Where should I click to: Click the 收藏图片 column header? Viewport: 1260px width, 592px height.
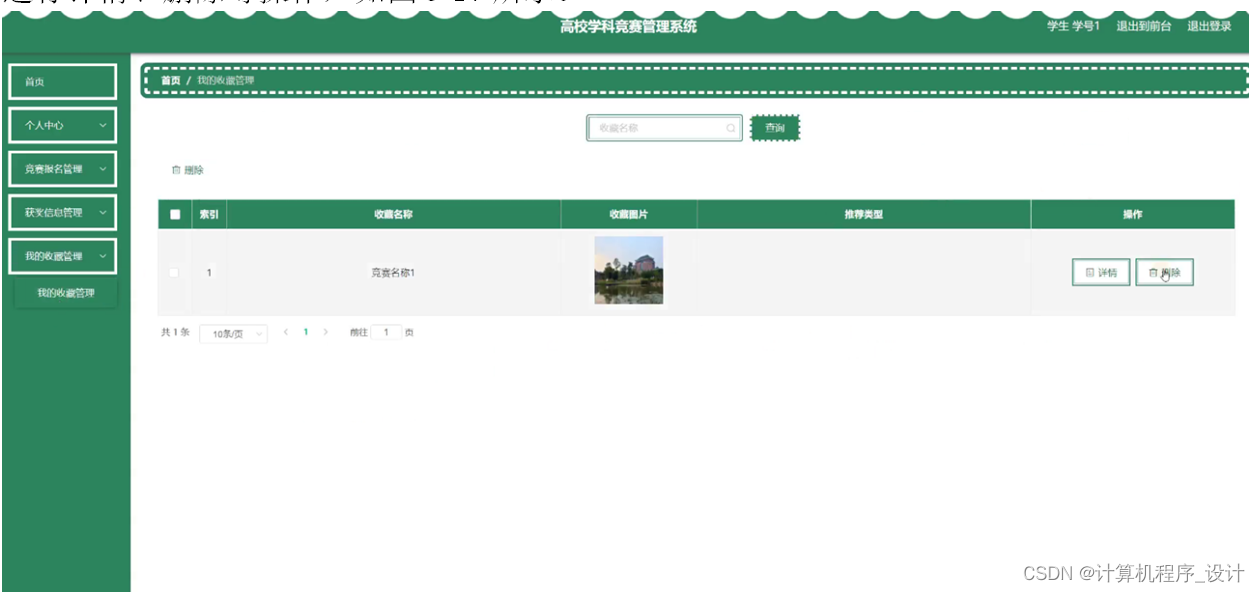[x=629, y=214]
